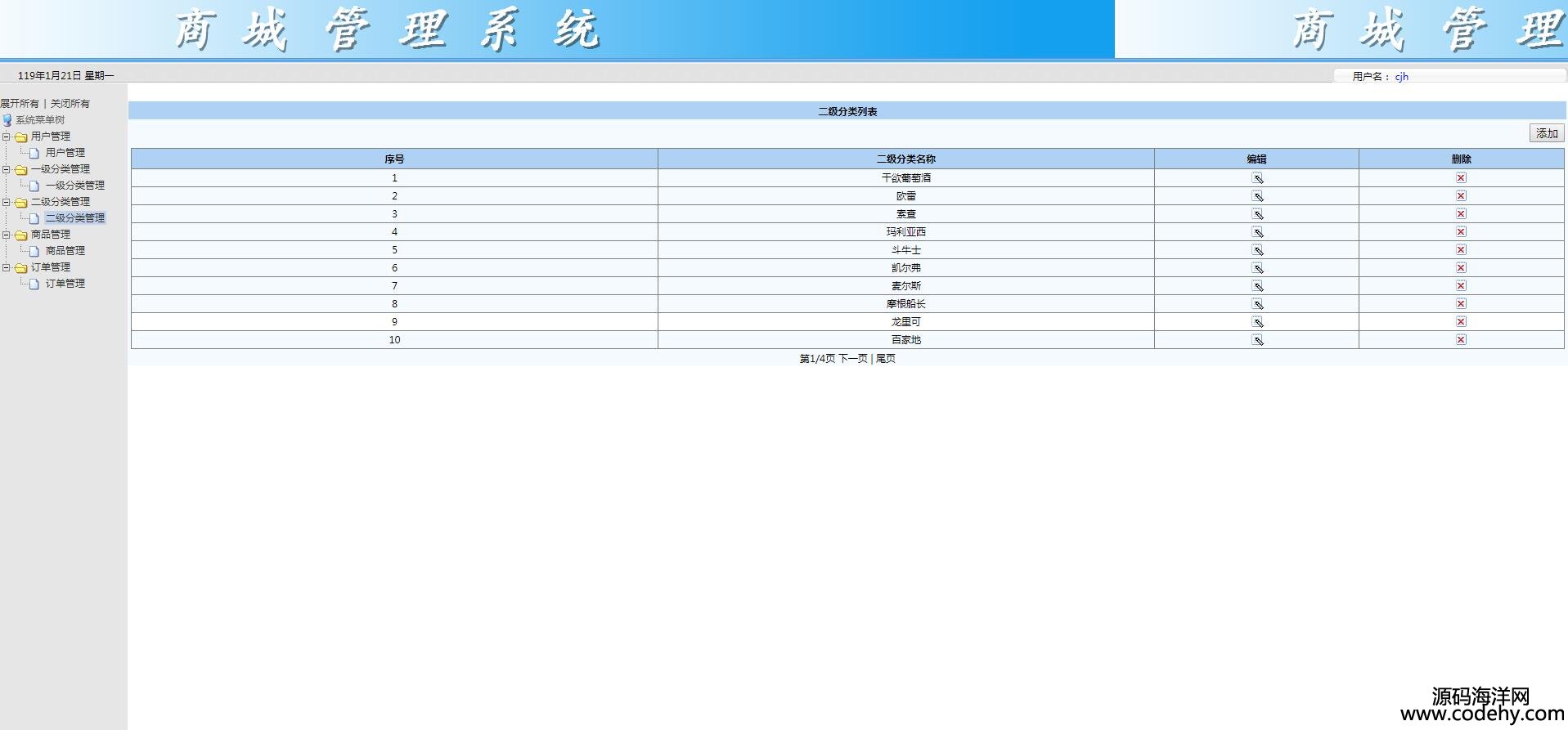Click the 一级分类管理 folder icon
The image size is (1568, 730).
[21, 169]
